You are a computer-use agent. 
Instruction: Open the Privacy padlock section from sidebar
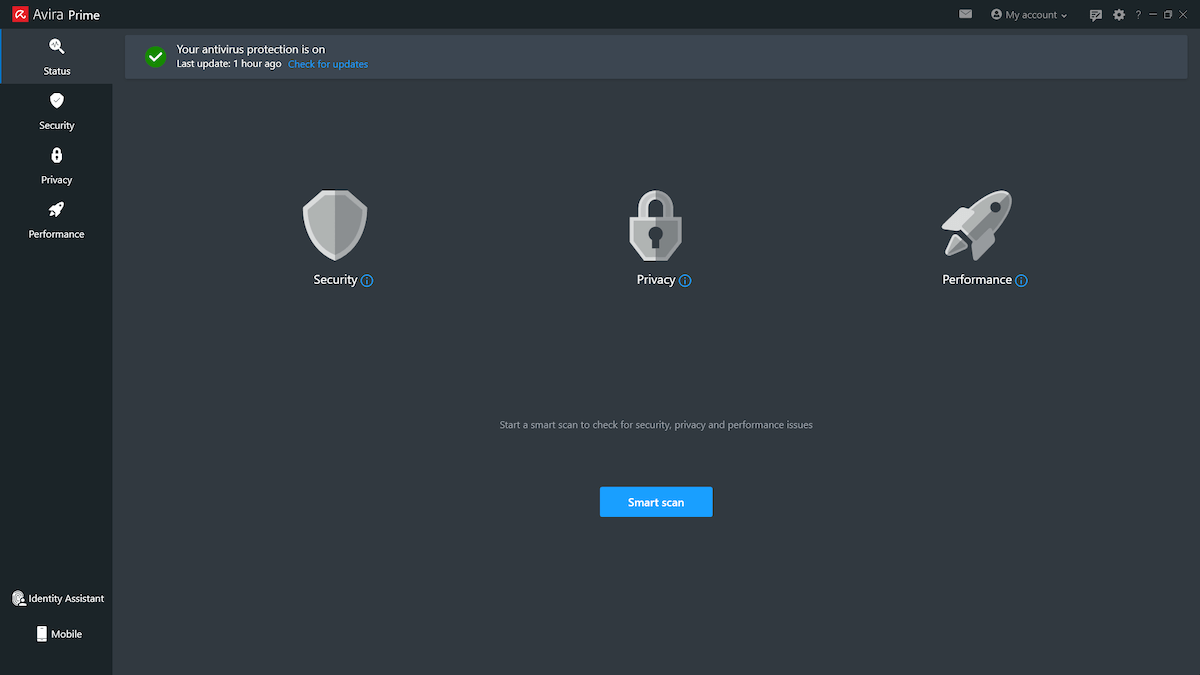56,155
